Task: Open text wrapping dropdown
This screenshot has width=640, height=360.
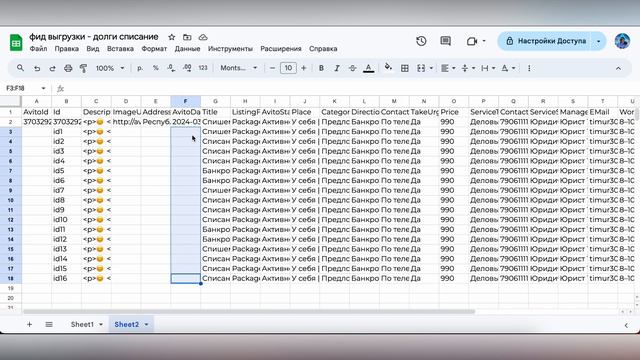Action: [x=487, y=68]
